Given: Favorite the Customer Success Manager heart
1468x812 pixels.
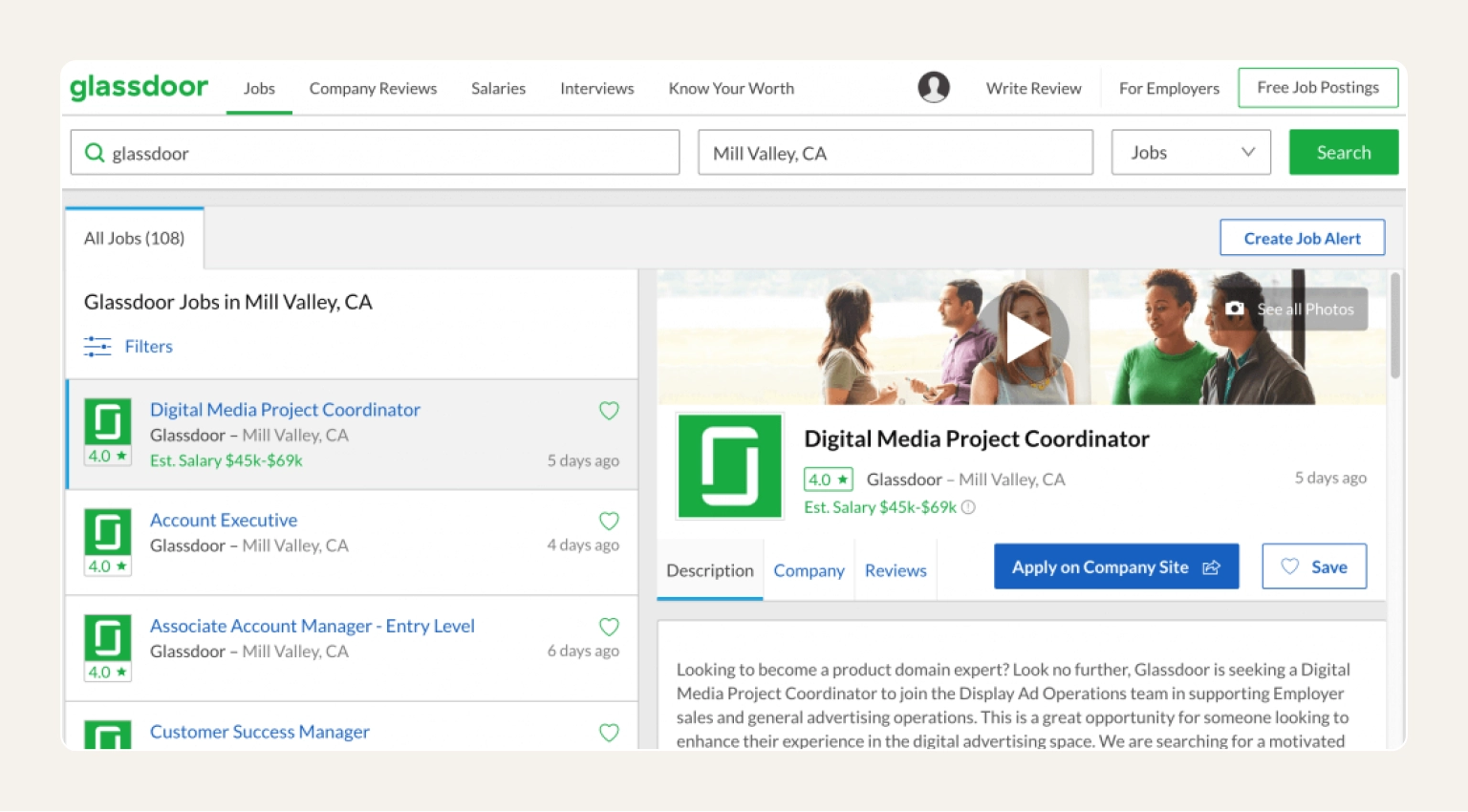Looking at the screenshot, I should click(609, 733).
